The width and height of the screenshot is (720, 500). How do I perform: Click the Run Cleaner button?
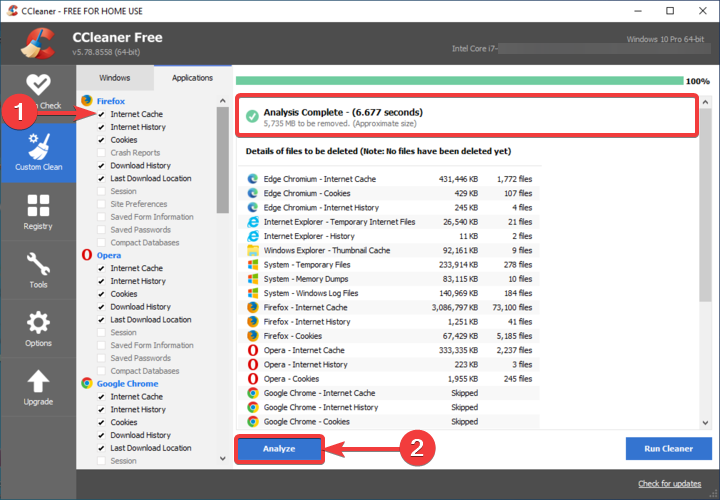[x=669, y=449]
